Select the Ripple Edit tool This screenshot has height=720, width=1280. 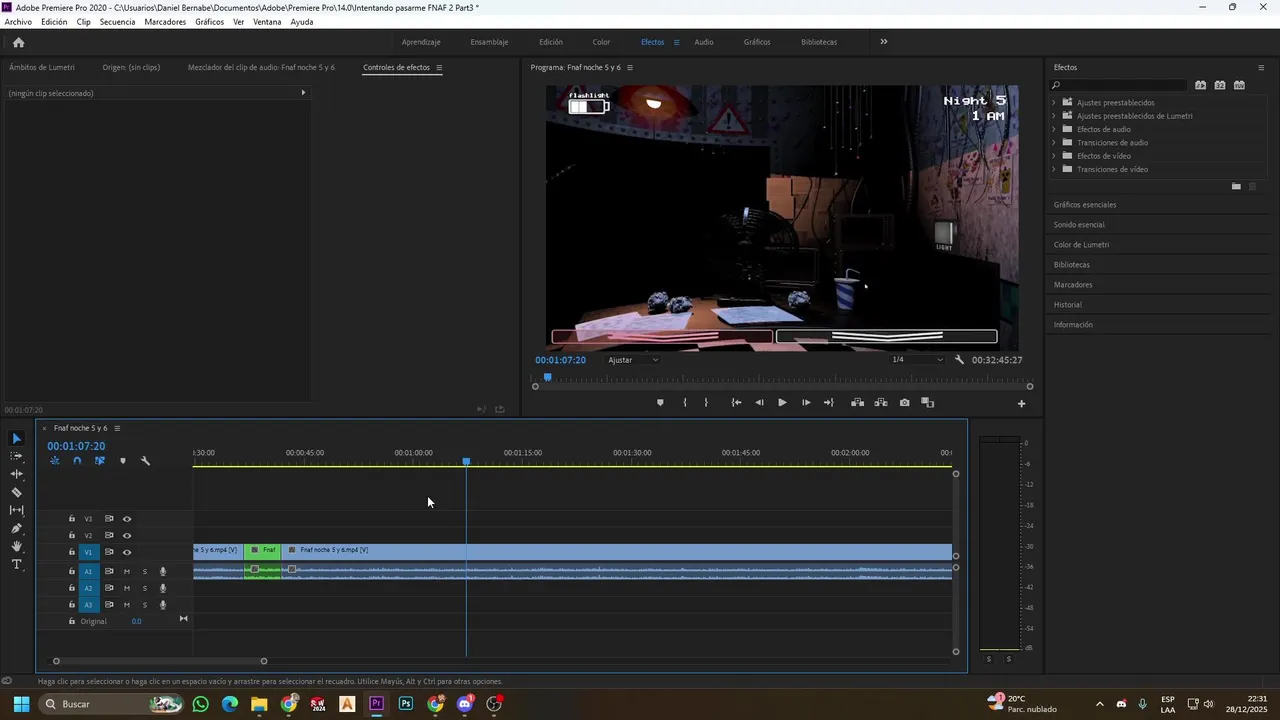point(16,474)
